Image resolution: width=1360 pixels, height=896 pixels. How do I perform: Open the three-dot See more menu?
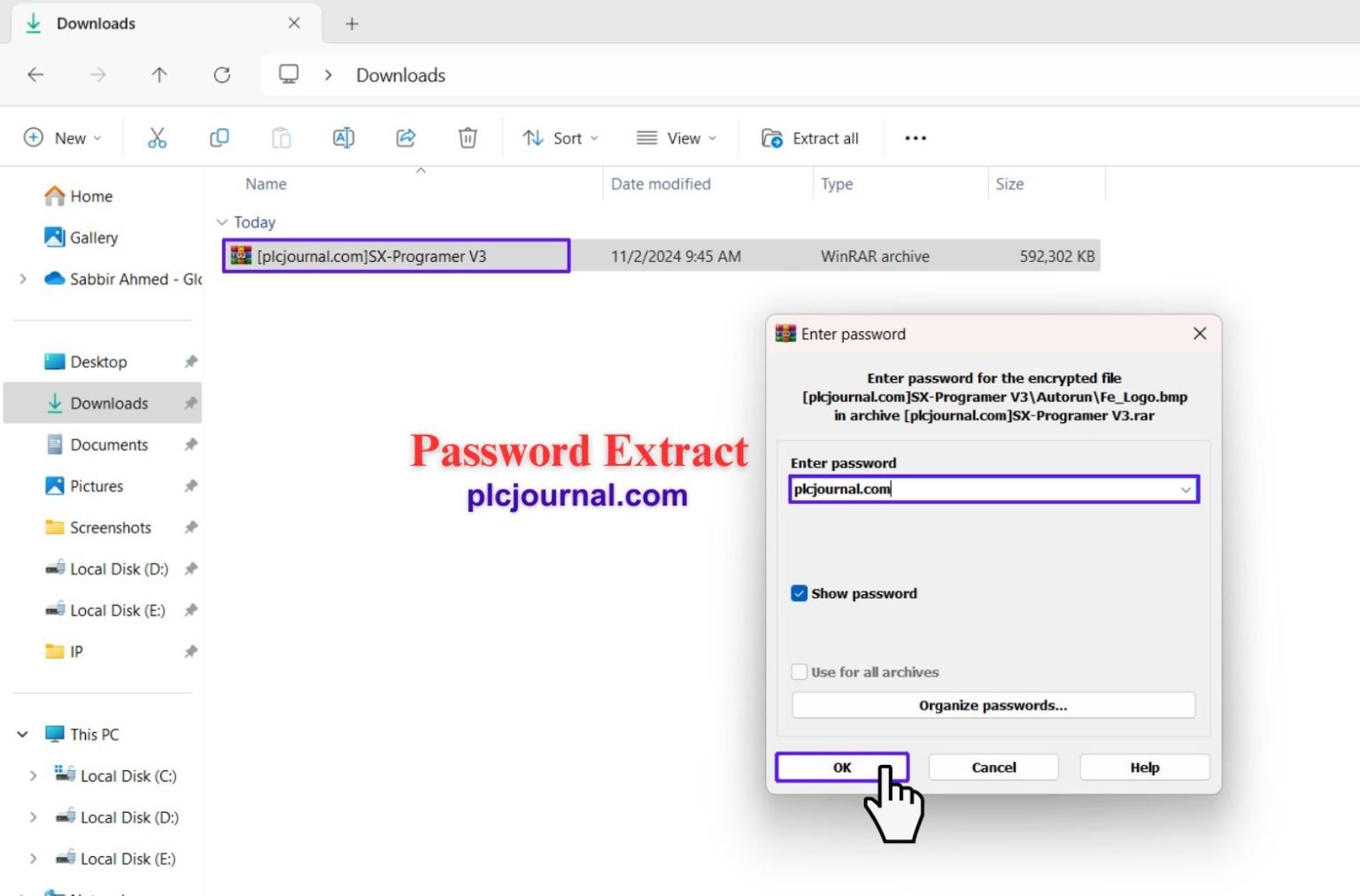(916, 138)
